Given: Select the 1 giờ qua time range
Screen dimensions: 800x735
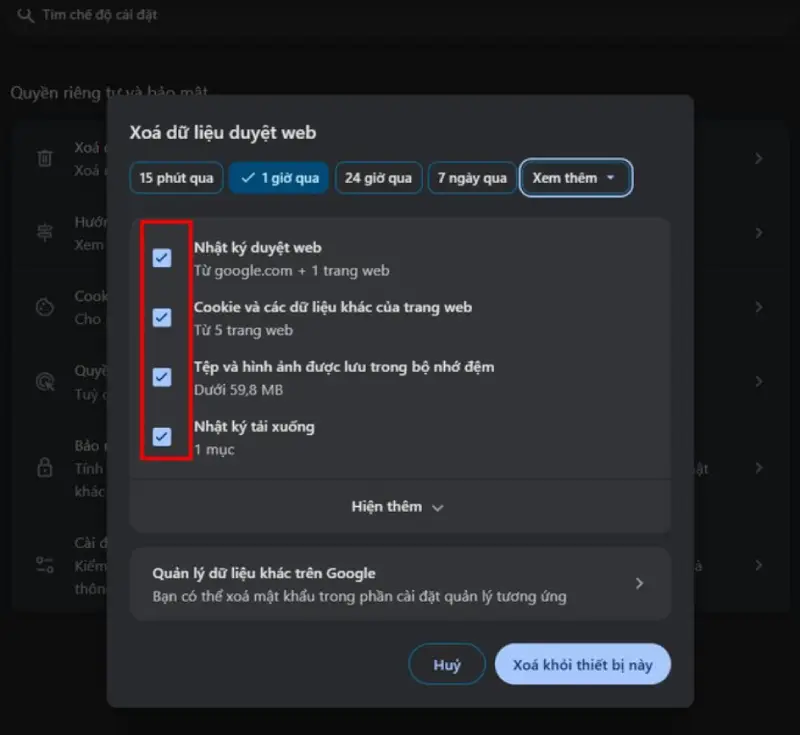Looking at the screenshot, I should 279,178.
